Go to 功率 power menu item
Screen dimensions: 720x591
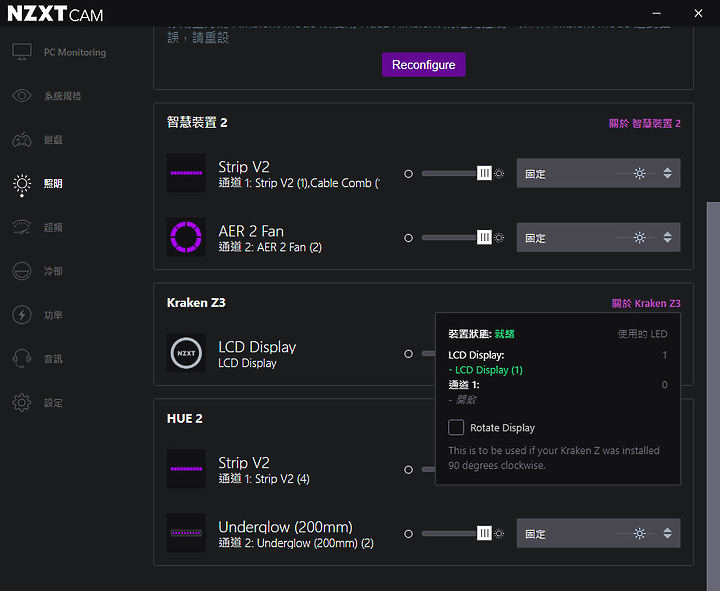coord(53,315)
